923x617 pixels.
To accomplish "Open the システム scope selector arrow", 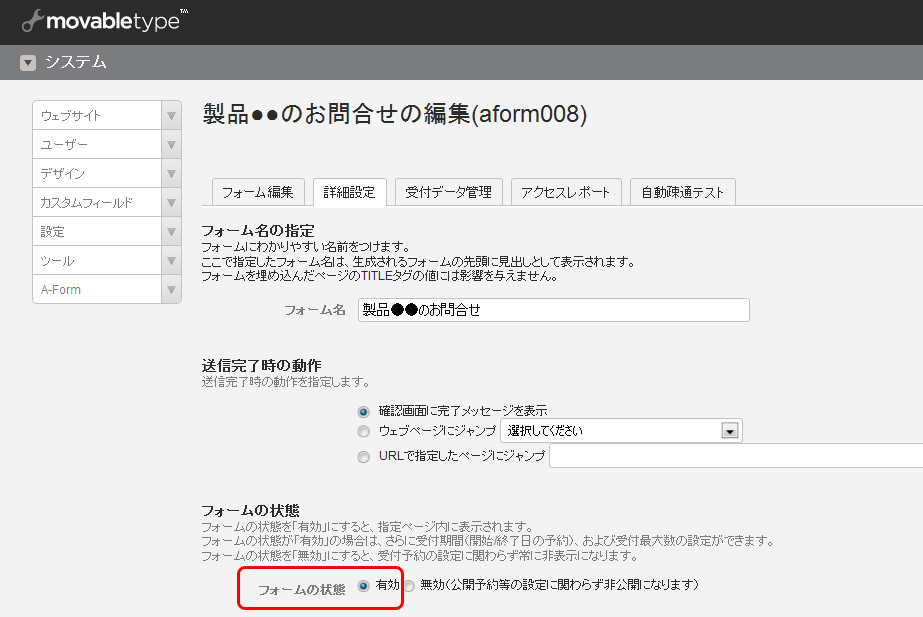I will click(28, 63).
